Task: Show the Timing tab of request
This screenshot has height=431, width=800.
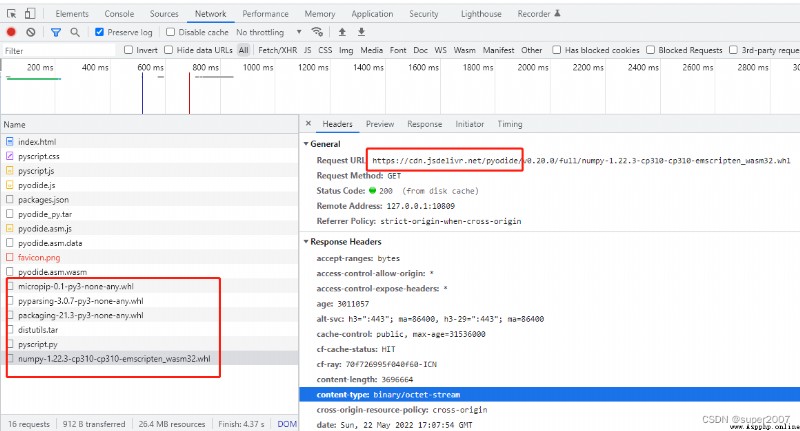Action: (510, 124)
